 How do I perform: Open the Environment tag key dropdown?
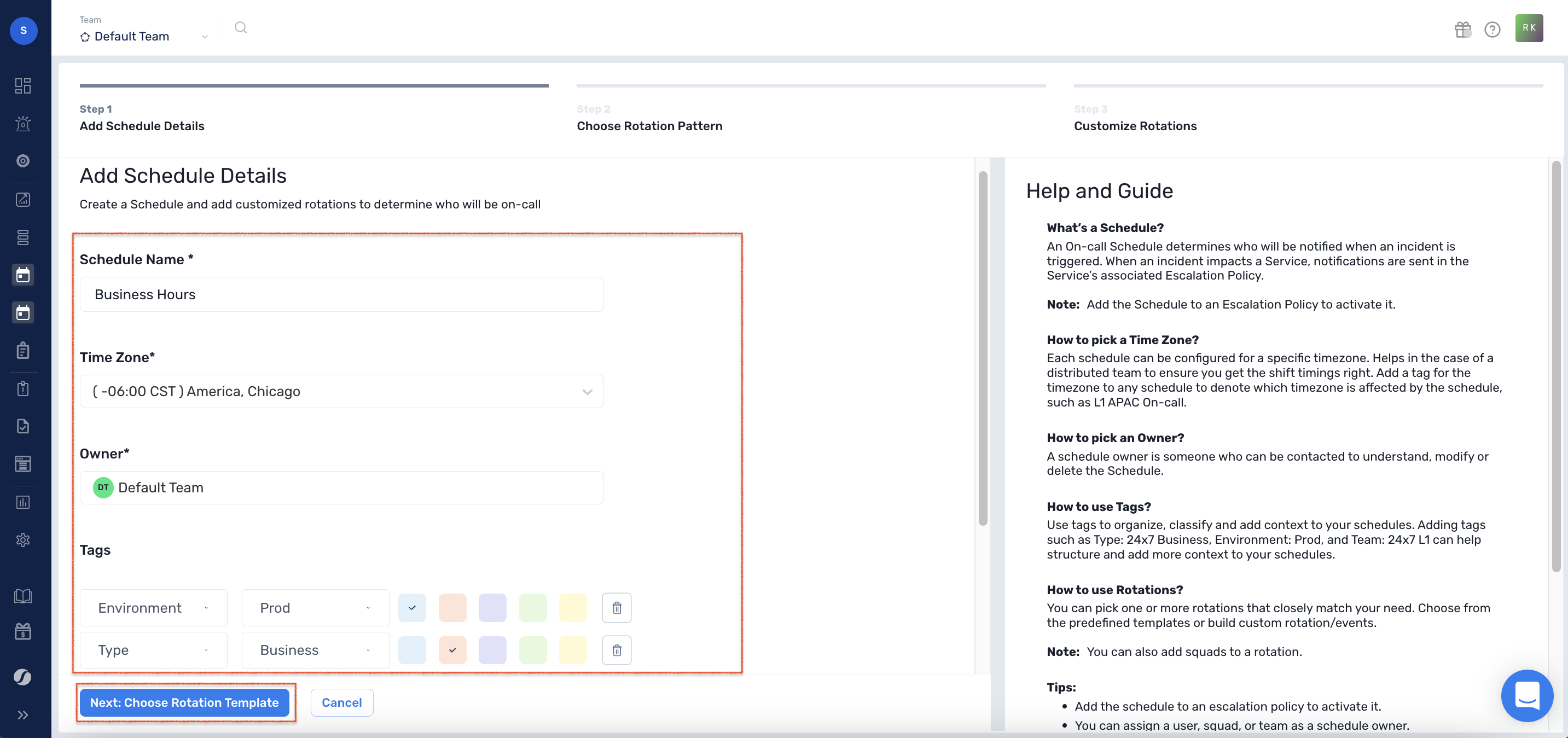153,608
